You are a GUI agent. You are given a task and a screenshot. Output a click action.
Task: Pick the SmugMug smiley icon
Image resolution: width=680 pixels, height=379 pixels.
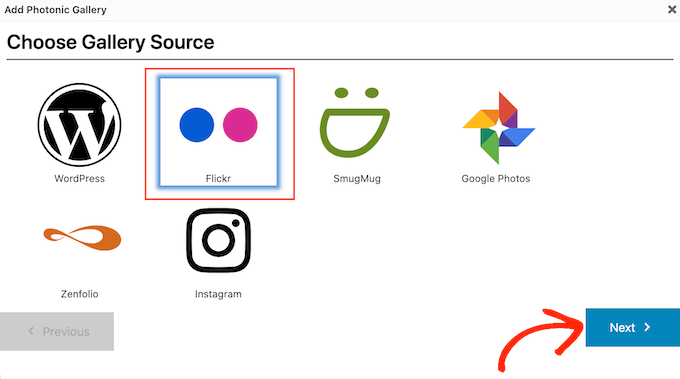pyautogui.click(x=355, y=122)
